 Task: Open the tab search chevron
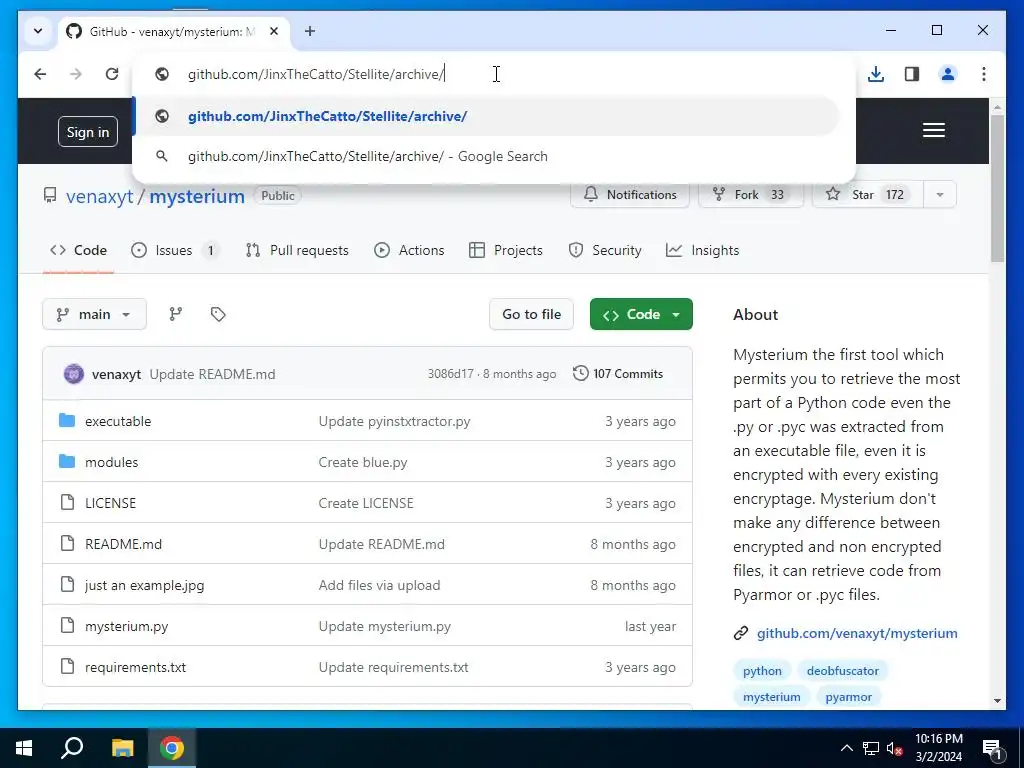pyautogui.click(x=38, y=31)
